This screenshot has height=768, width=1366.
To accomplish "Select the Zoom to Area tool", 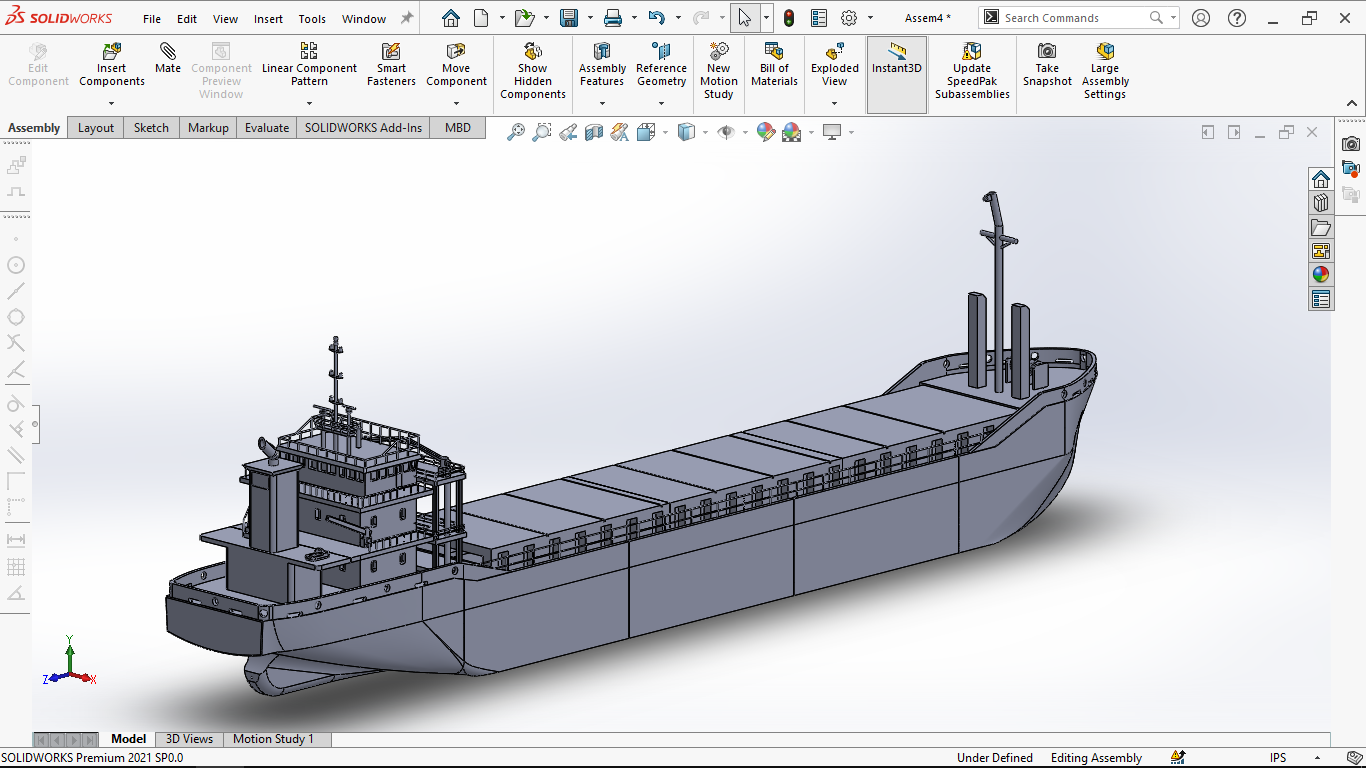I will (x=542, y=132).
